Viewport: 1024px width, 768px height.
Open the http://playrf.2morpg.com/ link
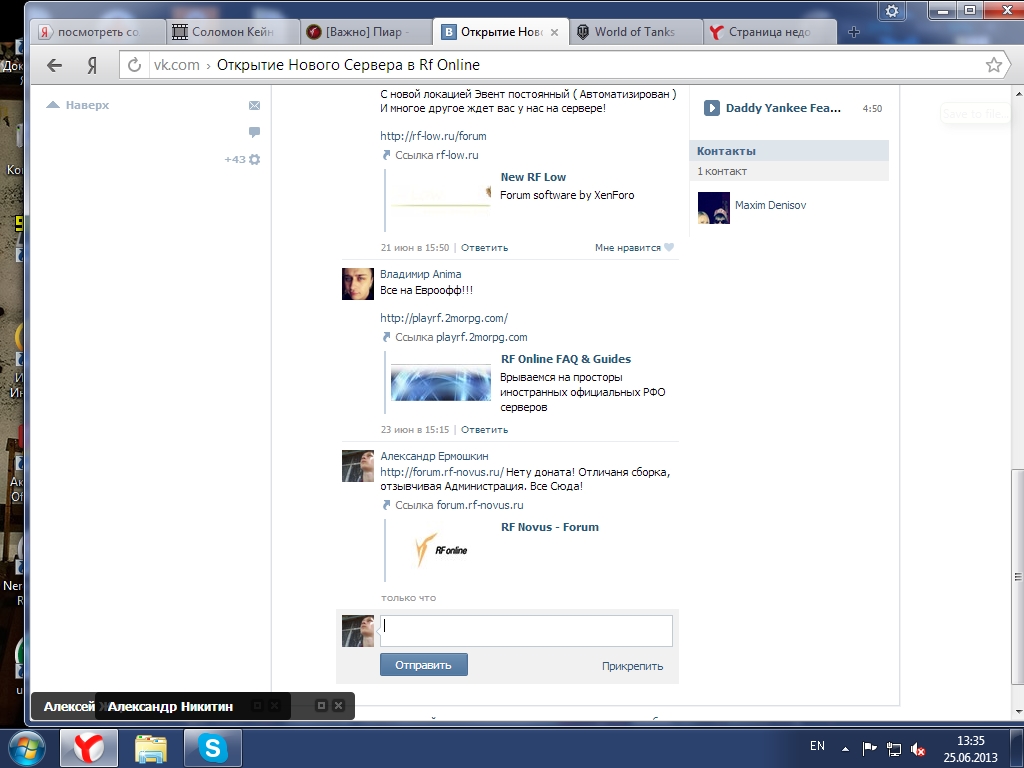pyautogui.click(x=444, y=318)
